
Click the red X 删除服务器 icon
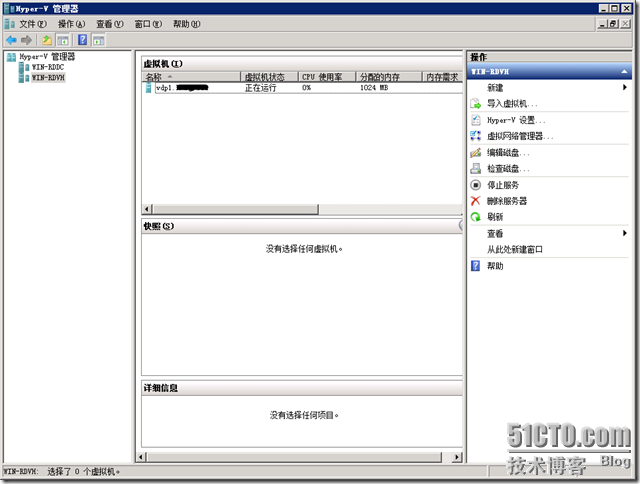click(x=476, y=201)
